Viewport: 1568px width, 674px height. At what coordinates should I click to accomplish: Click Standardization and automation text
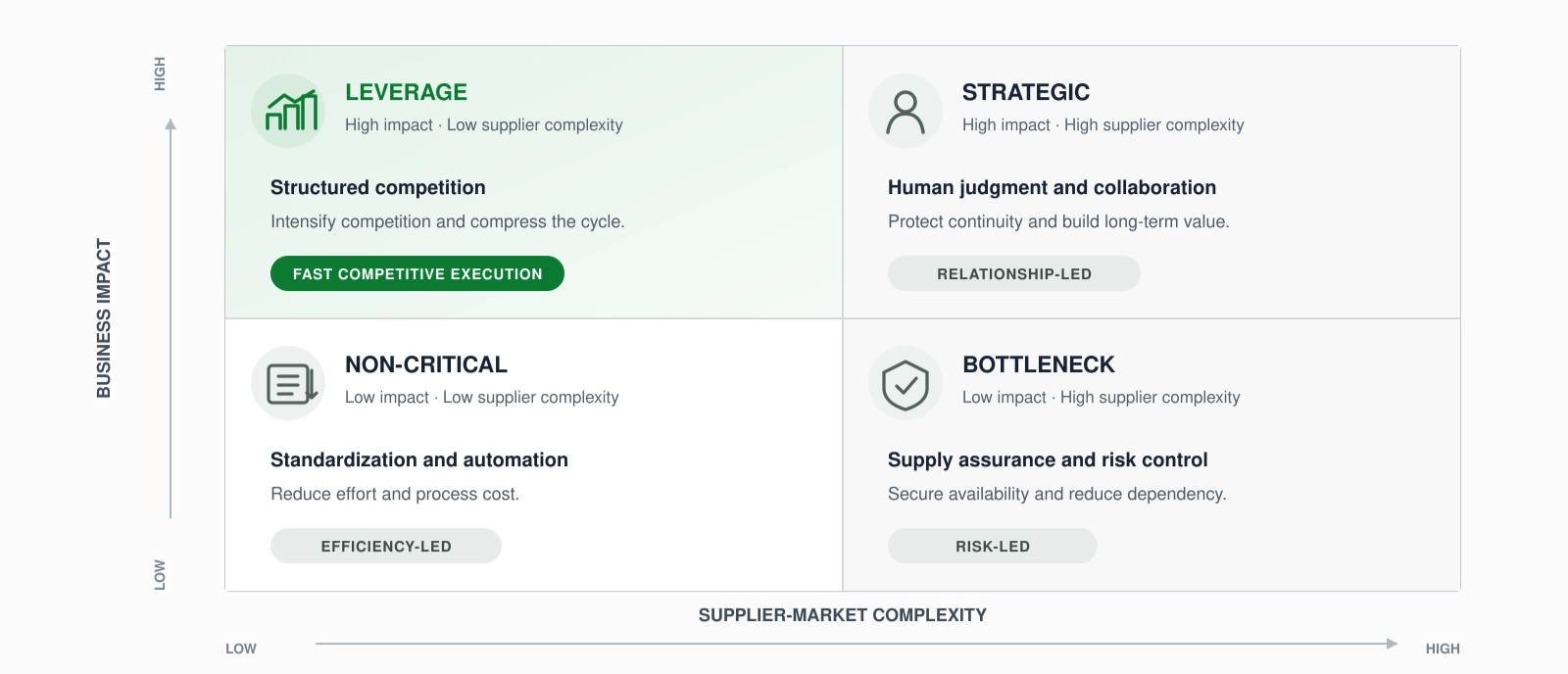point(419,459)
